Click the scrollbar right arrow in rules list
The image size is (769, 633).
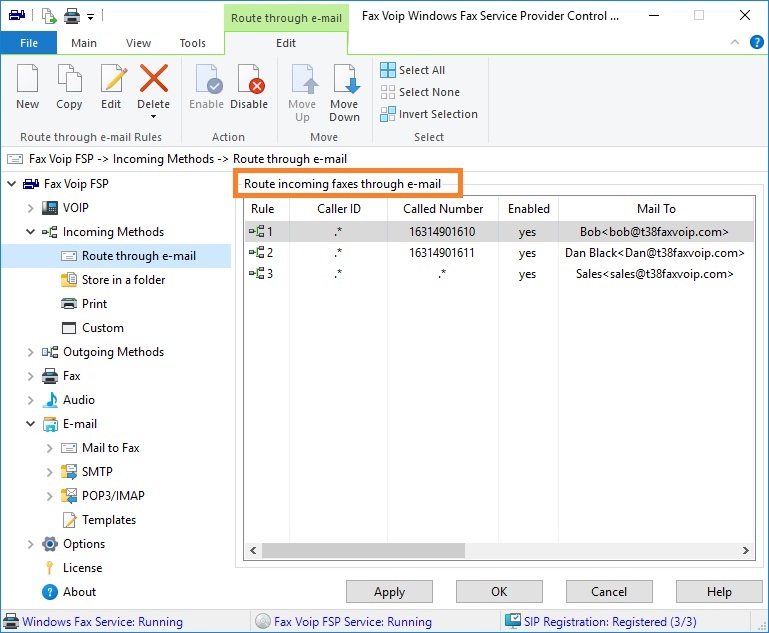point(745,551)
